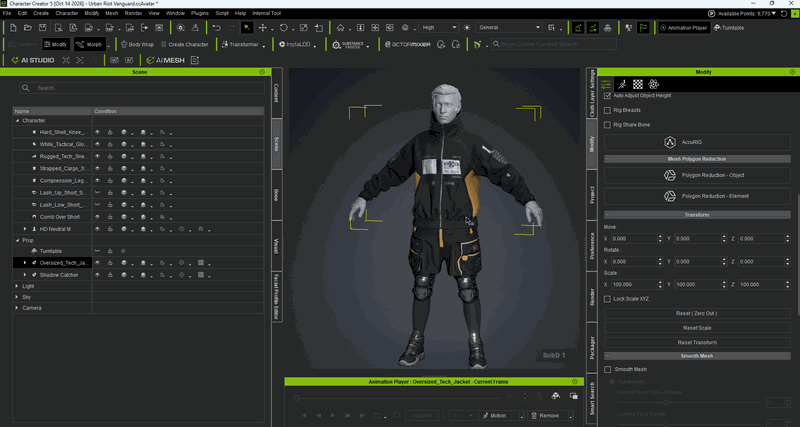
Task: Click the Reset Transform button
Action: tap(697, 342)
